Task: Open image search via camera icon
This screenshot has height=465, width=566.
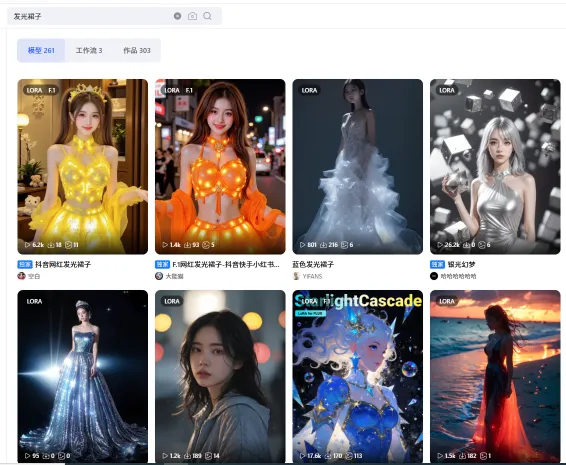Action: point(192,16)
